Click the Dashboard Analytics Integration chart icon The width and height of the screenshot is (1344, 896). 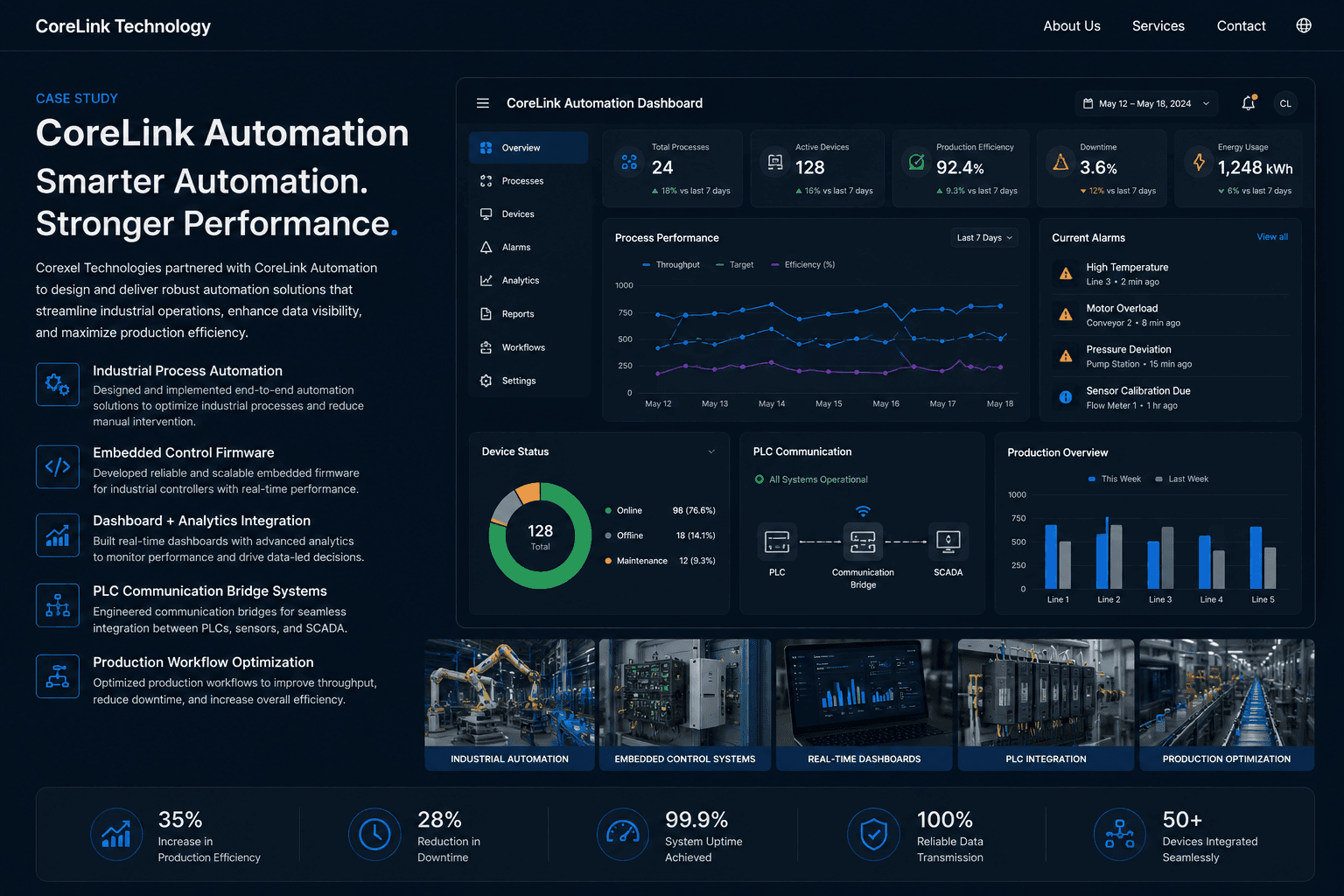pos(58,535)
